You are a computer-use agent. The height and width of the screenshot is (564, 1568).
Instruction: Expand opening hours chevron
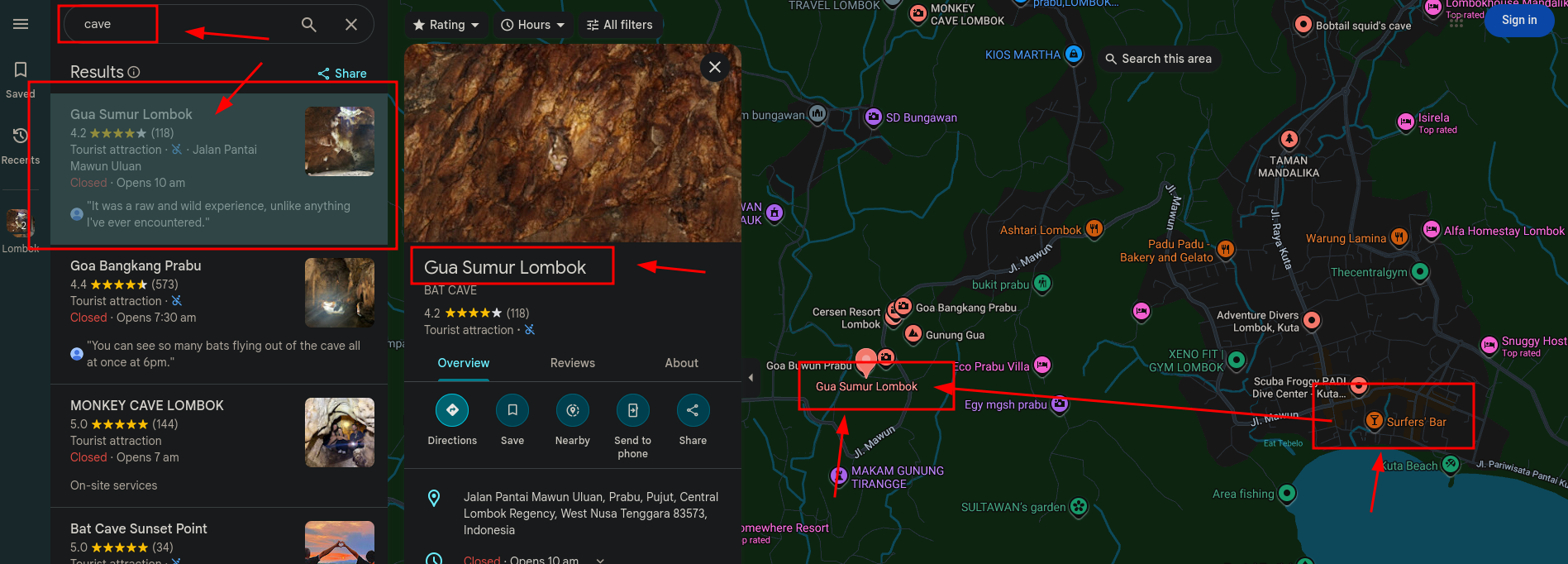pos(600,560)
